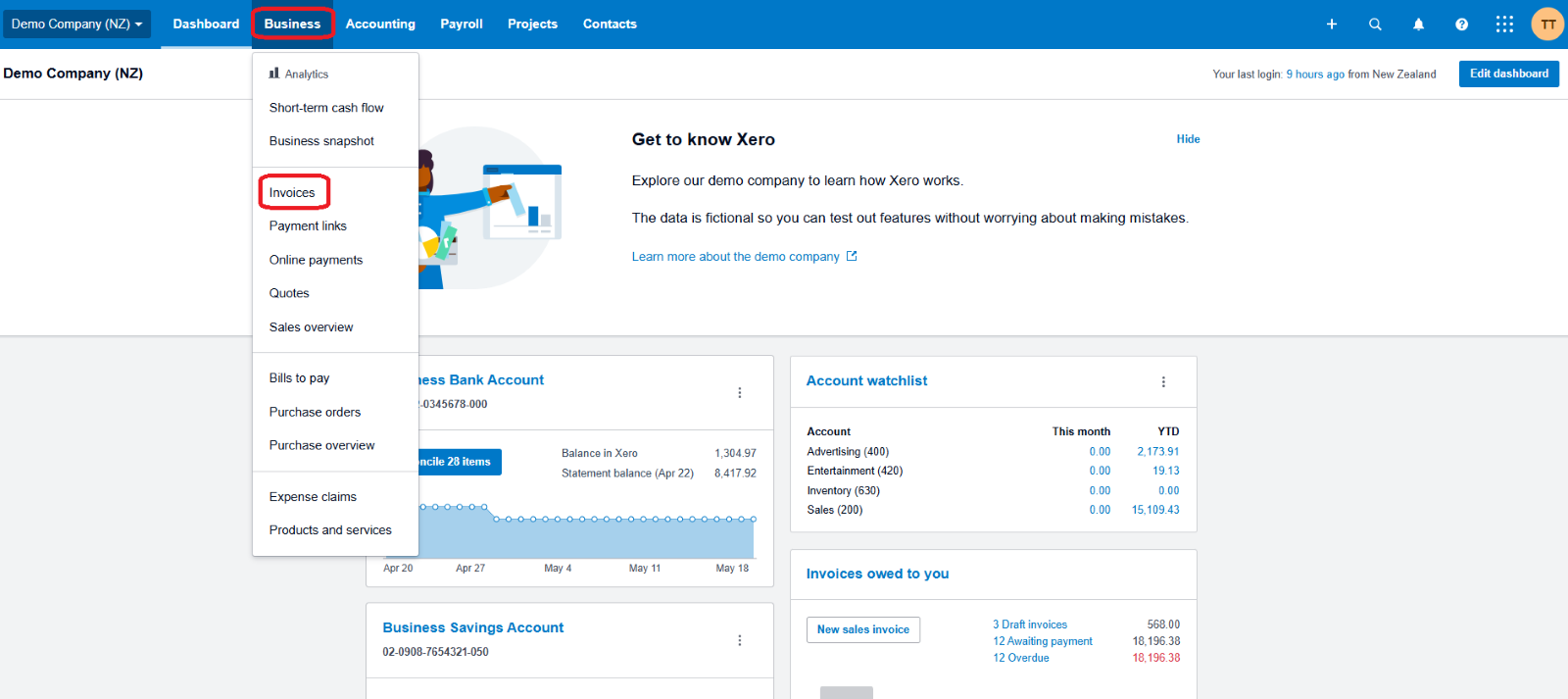Open the help question mark icon
Screen dimensions: 1568x699
point(1461,25)
